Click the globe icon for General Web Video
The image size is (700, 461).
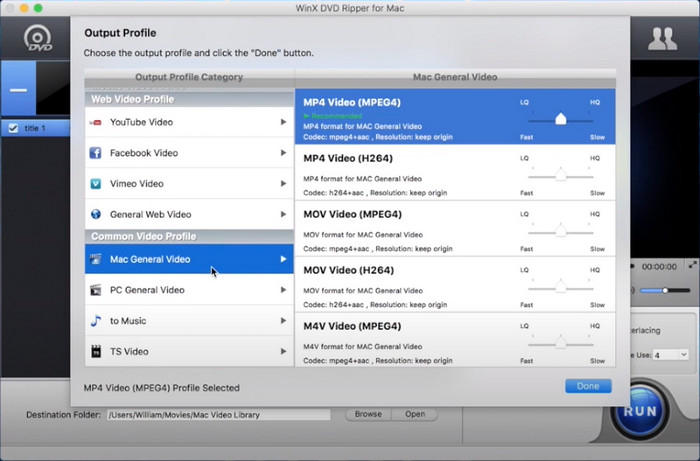(96, 214)
